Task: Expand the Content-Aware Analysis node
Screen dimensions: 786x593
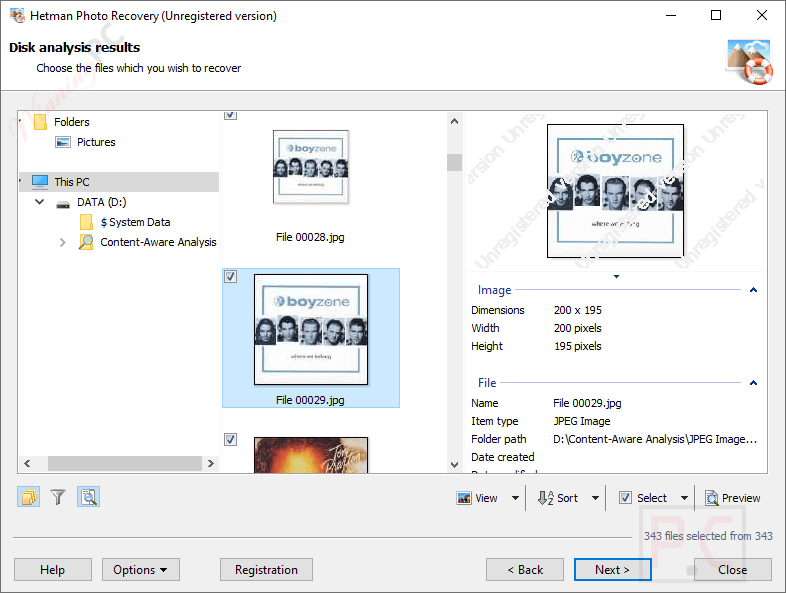Action: (62, 242)
